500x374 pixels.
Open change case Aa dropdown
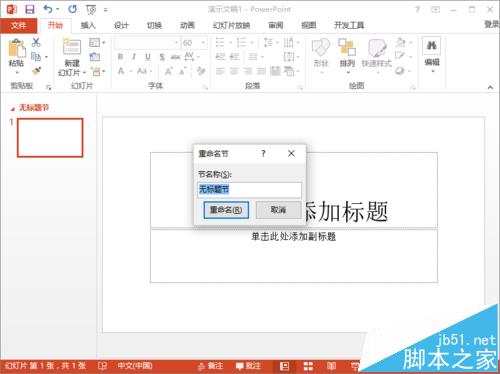click(145, 71)
